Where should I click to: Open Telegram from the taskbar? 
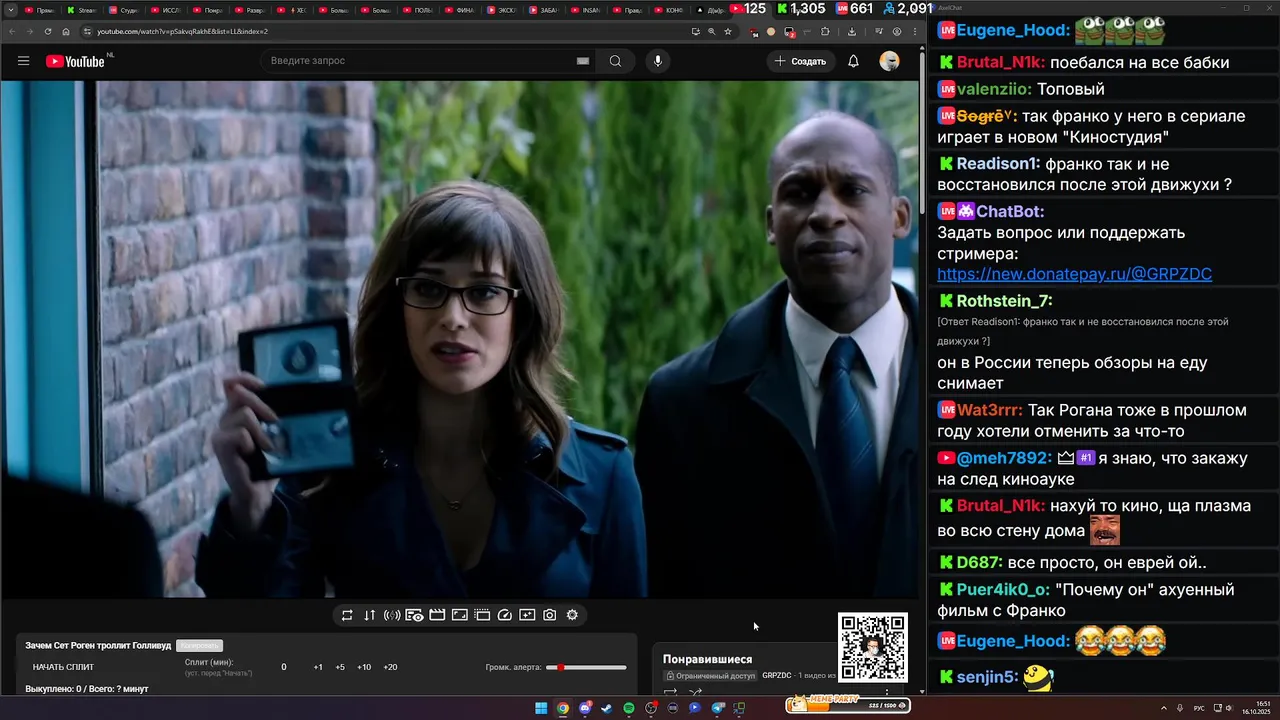click(717, 708)
